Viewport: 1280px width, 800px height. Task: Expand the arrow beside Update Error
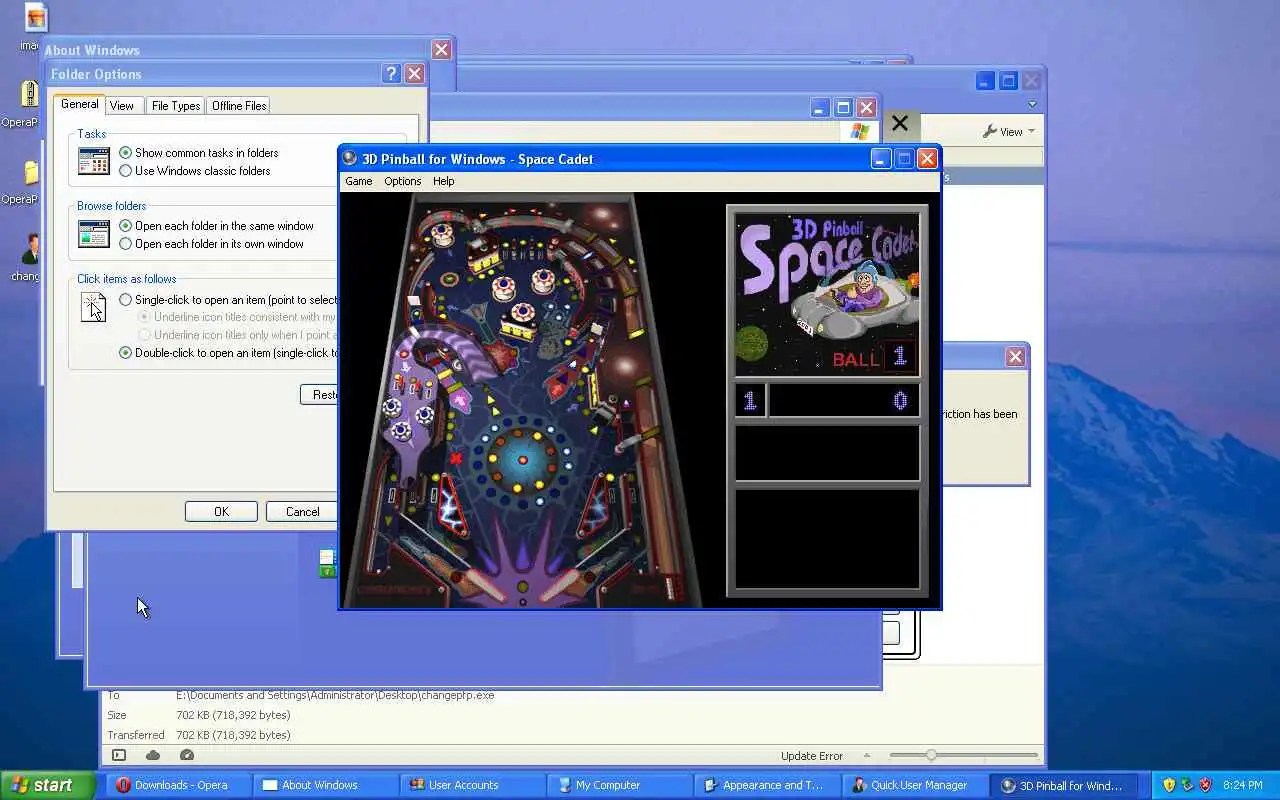pyautogui.click(x=867, y=755)
